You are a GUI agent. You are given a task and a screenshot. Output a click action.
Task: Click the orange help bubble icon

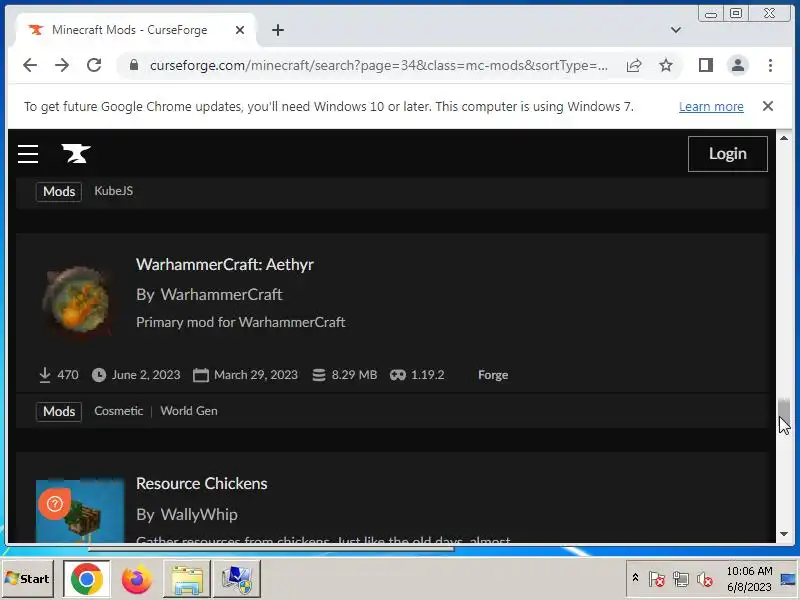(55, 504)
